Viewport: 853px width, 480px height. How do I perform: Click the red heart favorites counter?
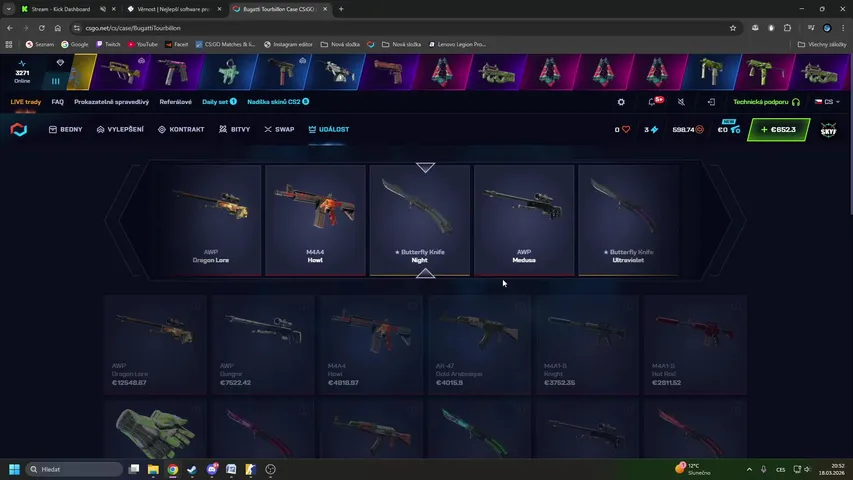pyautogui.click(x=622, y=130)
